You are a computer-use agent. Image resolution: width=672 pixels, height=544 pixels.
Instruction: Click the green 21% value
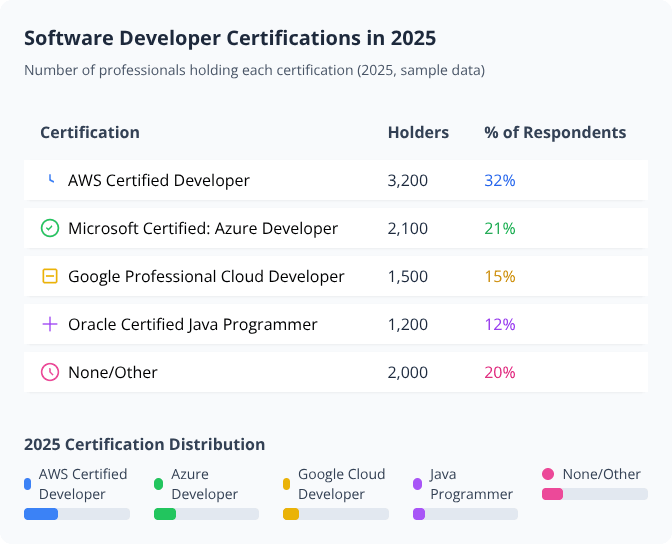pyautogui.click(x=500, y=228)
